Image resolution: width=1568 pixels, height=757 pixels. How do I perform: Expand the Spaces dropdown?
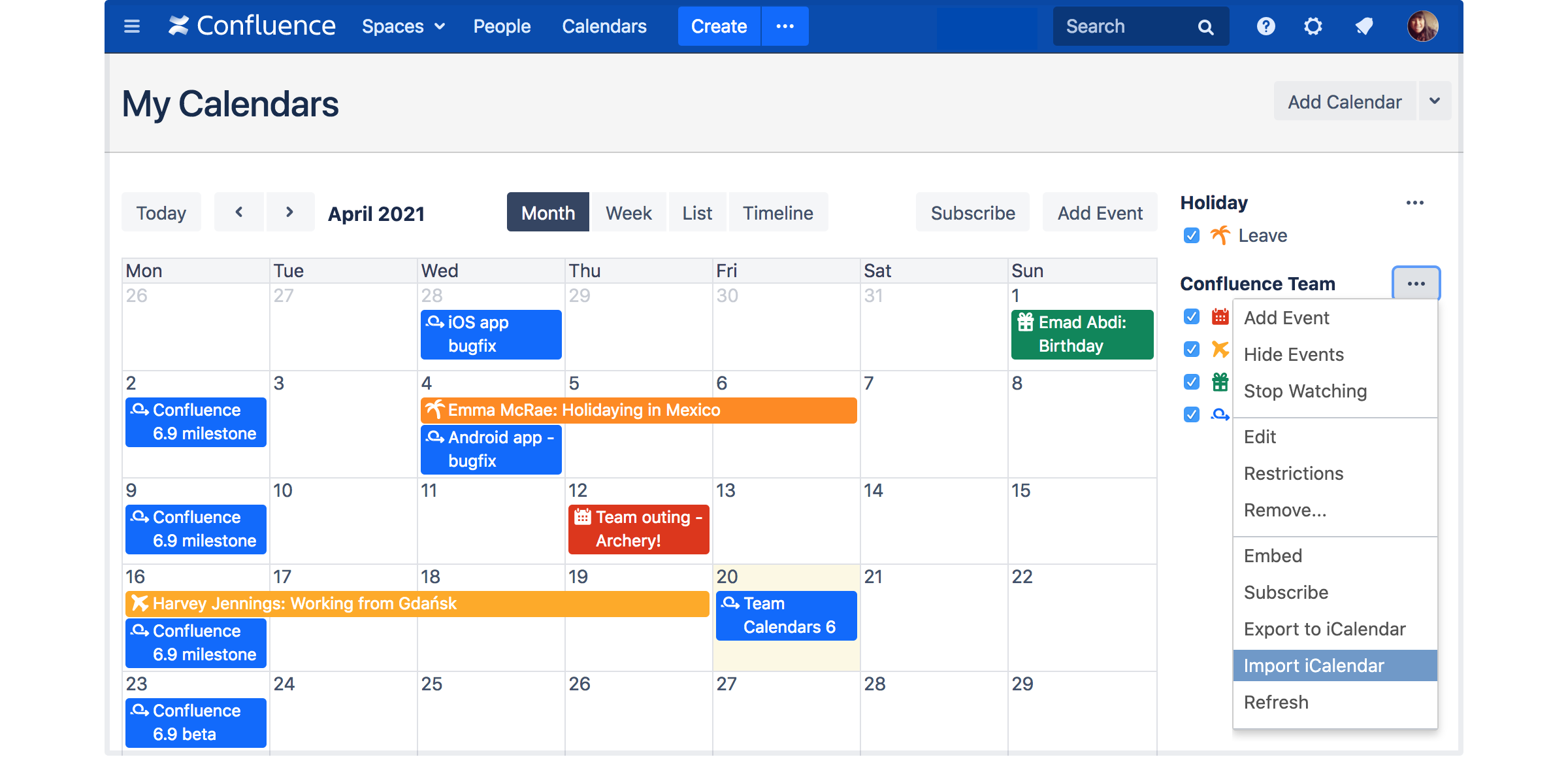click(404, 26)
